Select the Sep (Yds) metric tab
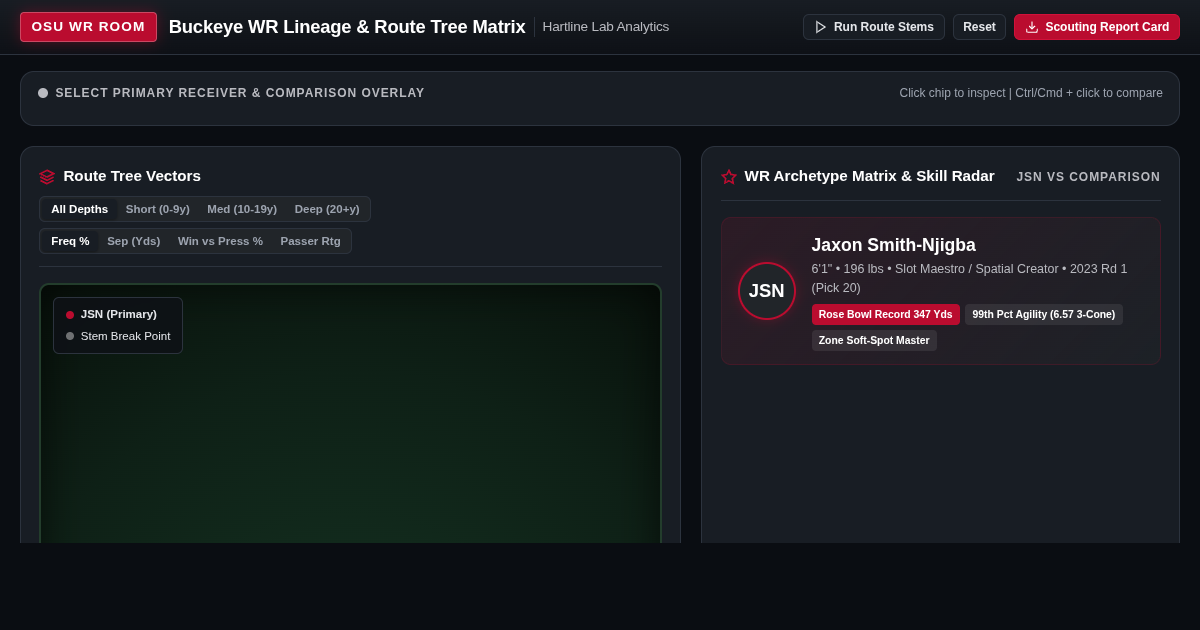Screen dimensions: 1200x630 134,241
